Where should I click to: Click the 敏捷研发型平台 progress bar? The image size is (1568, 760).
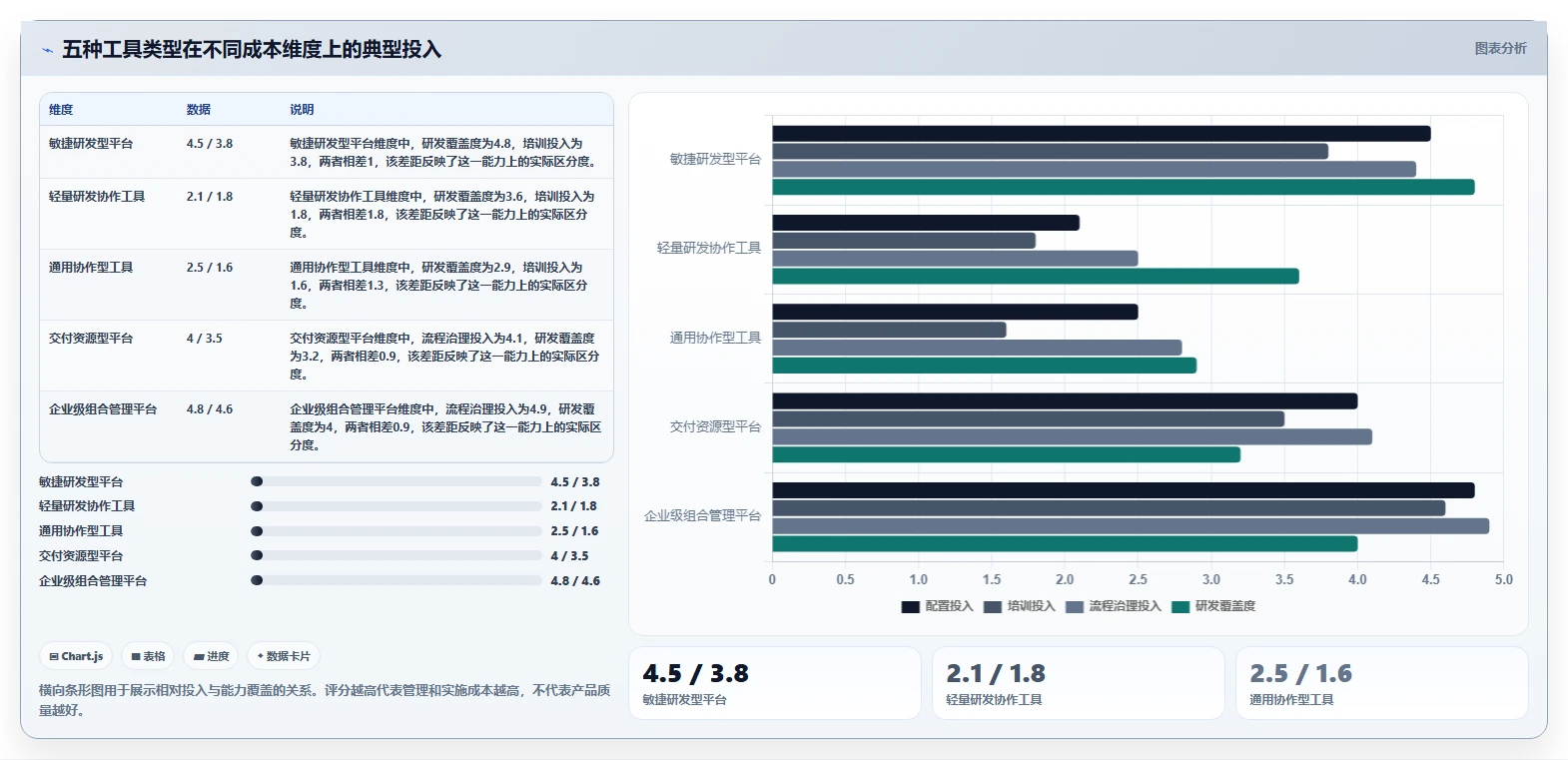coord(396,481)
